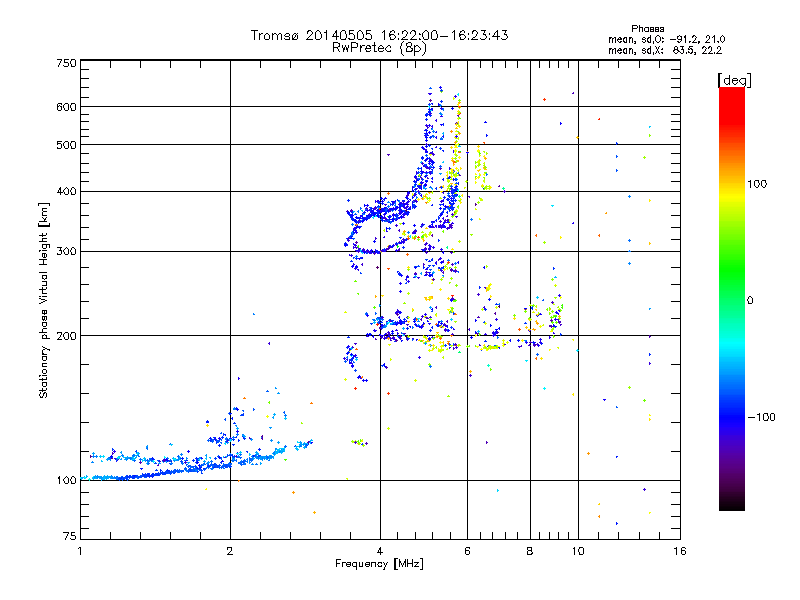Click the 'Phases' header label
800x600 pixels.
(x=647, y=29)
